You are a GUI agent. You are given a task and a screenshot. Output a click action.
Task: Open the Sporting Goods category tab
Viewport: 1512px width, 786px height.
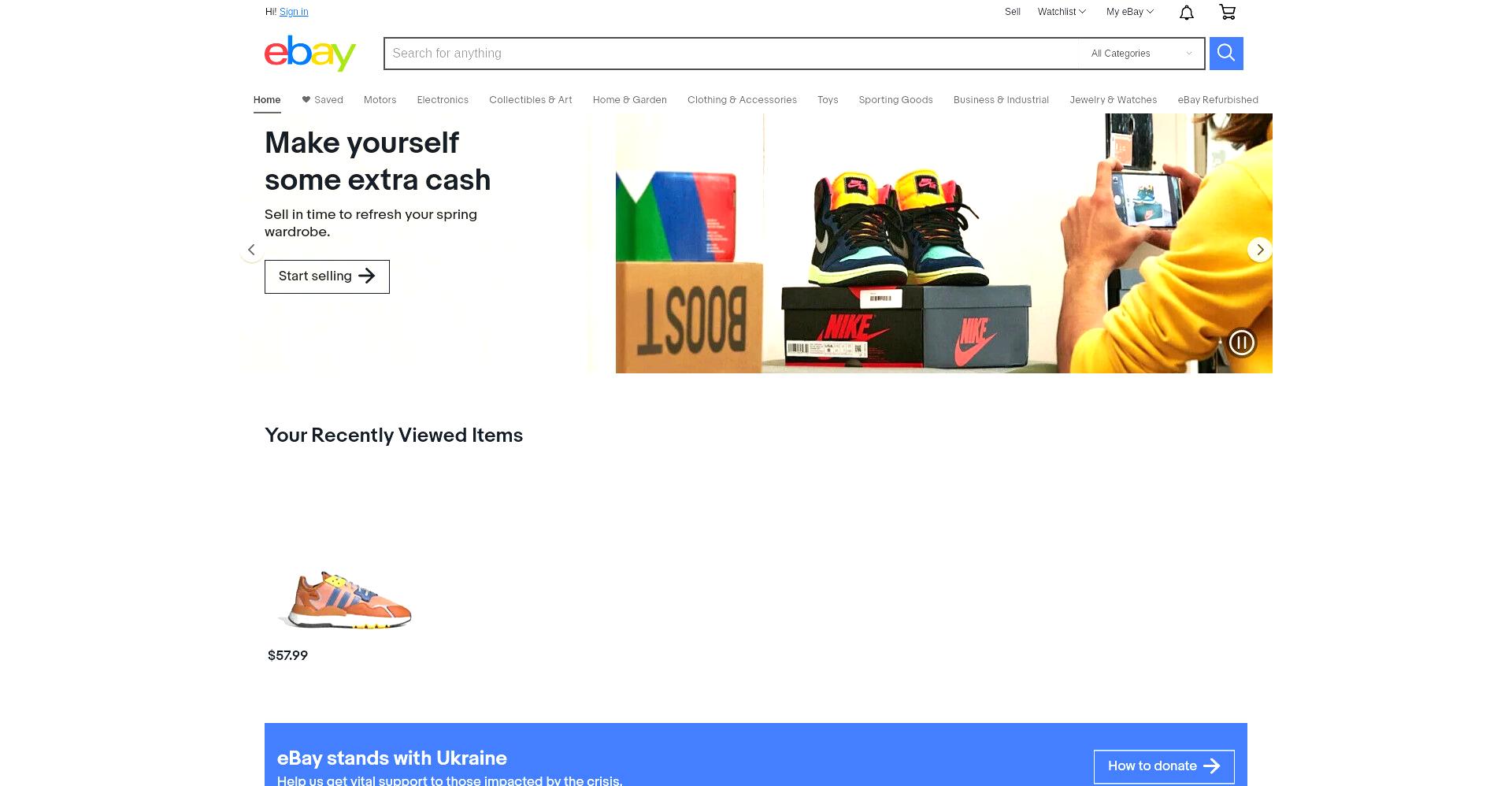(x=895, y=100)
